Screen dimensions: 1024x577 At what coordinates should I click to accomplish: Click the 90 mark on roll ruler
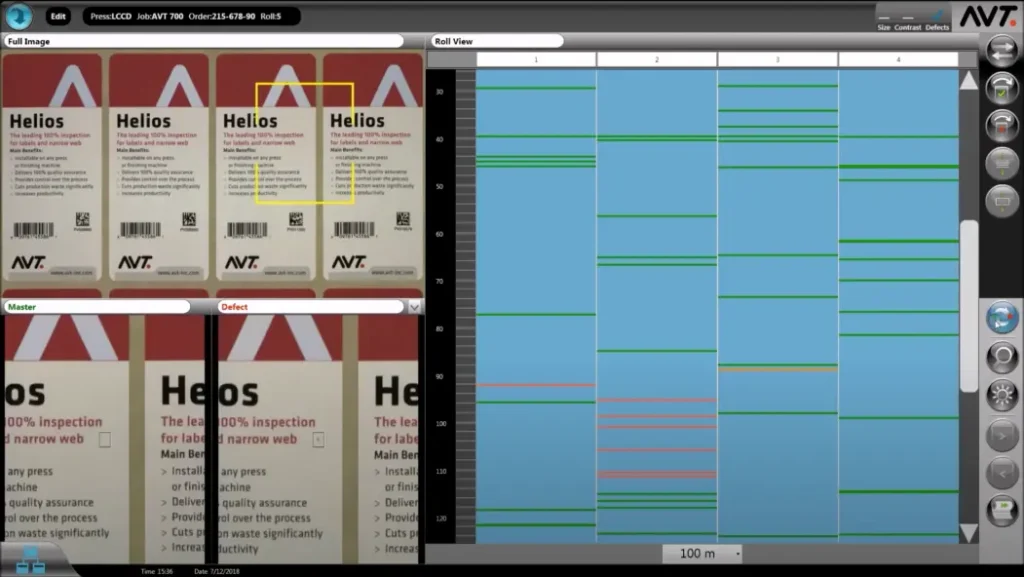pyautogui.click(x=440, y=377)
